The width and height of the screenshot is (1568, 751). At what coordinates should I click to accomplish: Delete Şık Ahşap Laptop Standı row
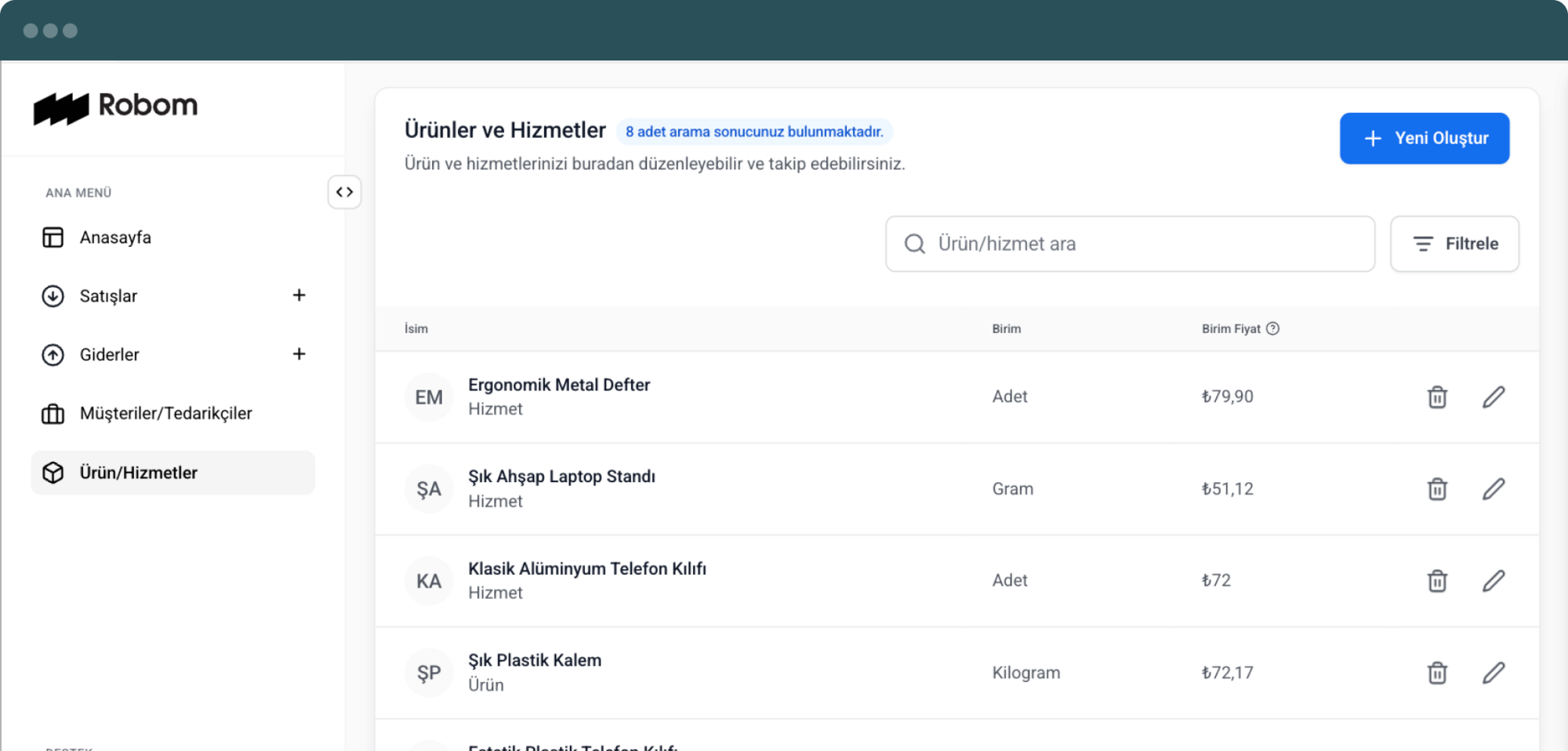pyautogui.click(x=1437, y=489)
